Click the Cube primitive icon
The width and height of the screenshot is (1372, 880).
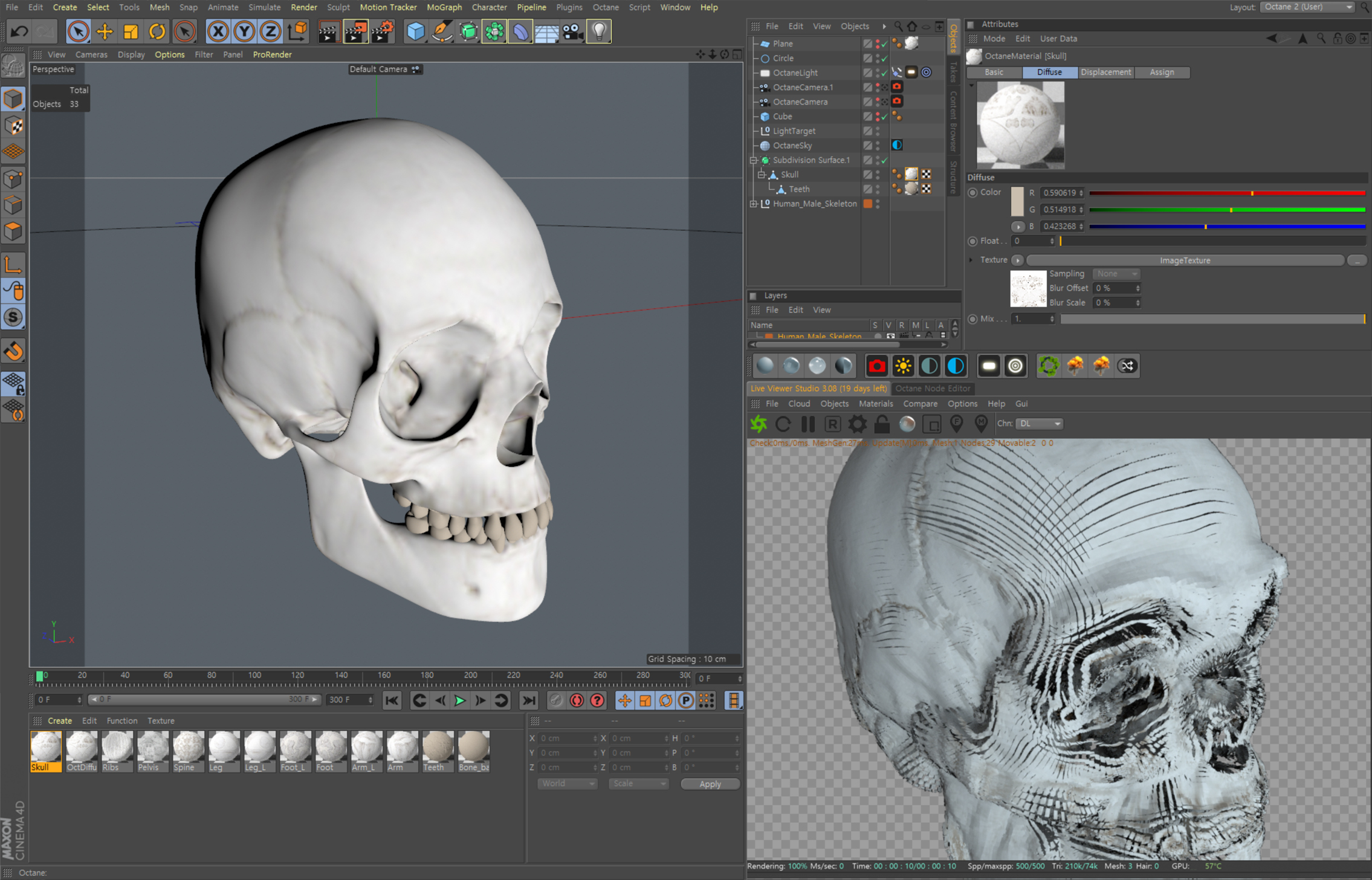415,31
